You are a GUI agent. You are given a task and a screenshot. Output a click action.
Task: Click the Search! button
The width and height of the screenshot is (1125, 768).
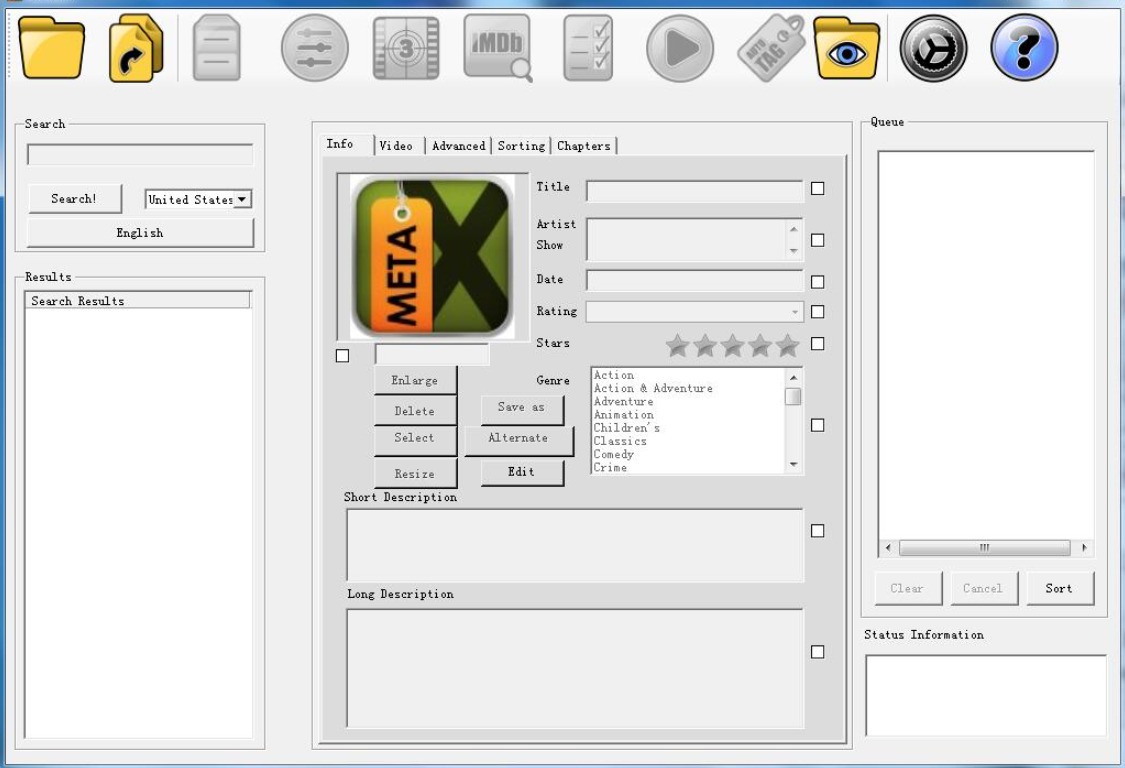[x=75, y=199]
